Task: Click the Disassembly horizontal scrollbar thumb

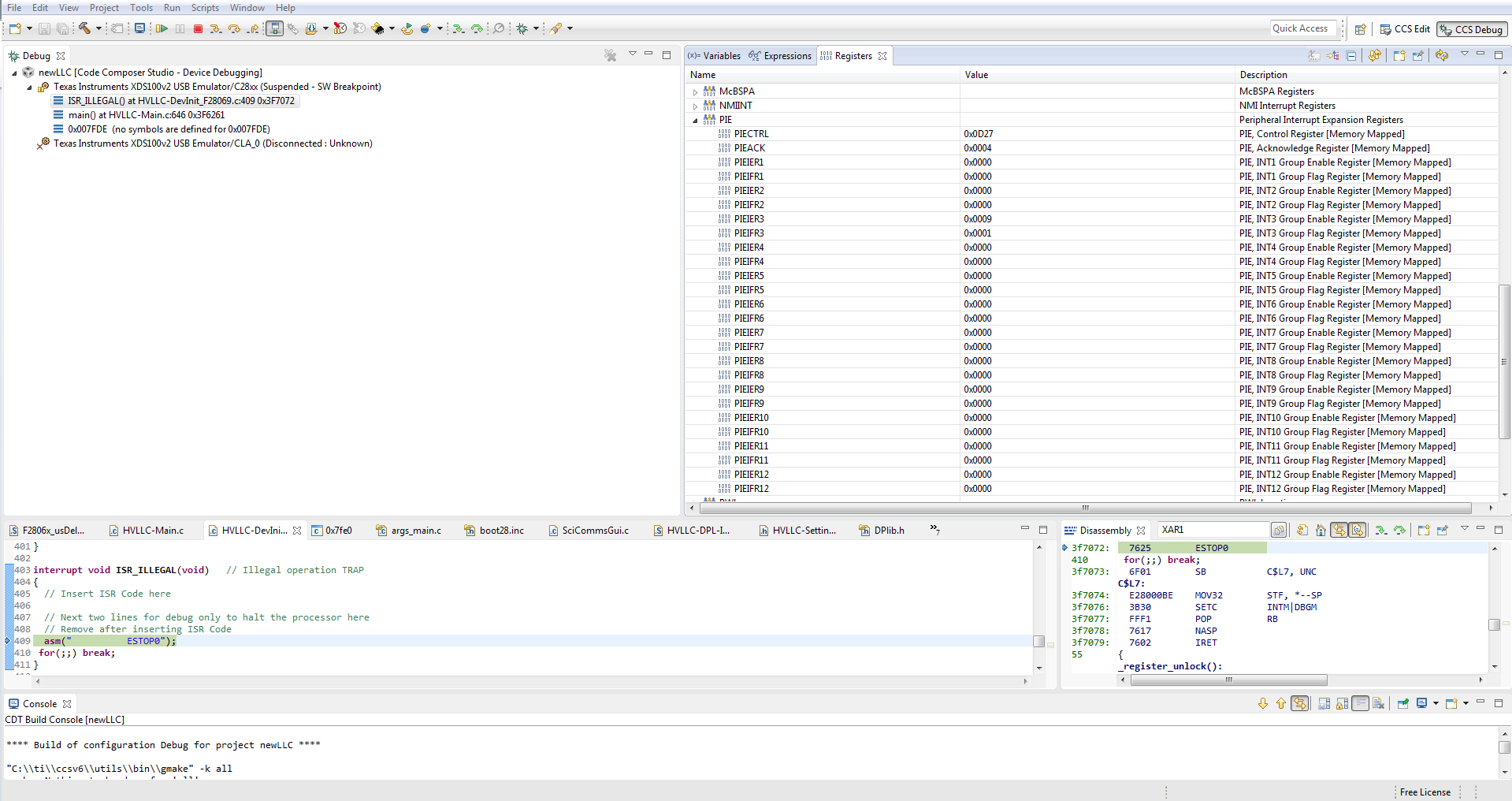Action: pyautogui.click(x=1228, y=680)
